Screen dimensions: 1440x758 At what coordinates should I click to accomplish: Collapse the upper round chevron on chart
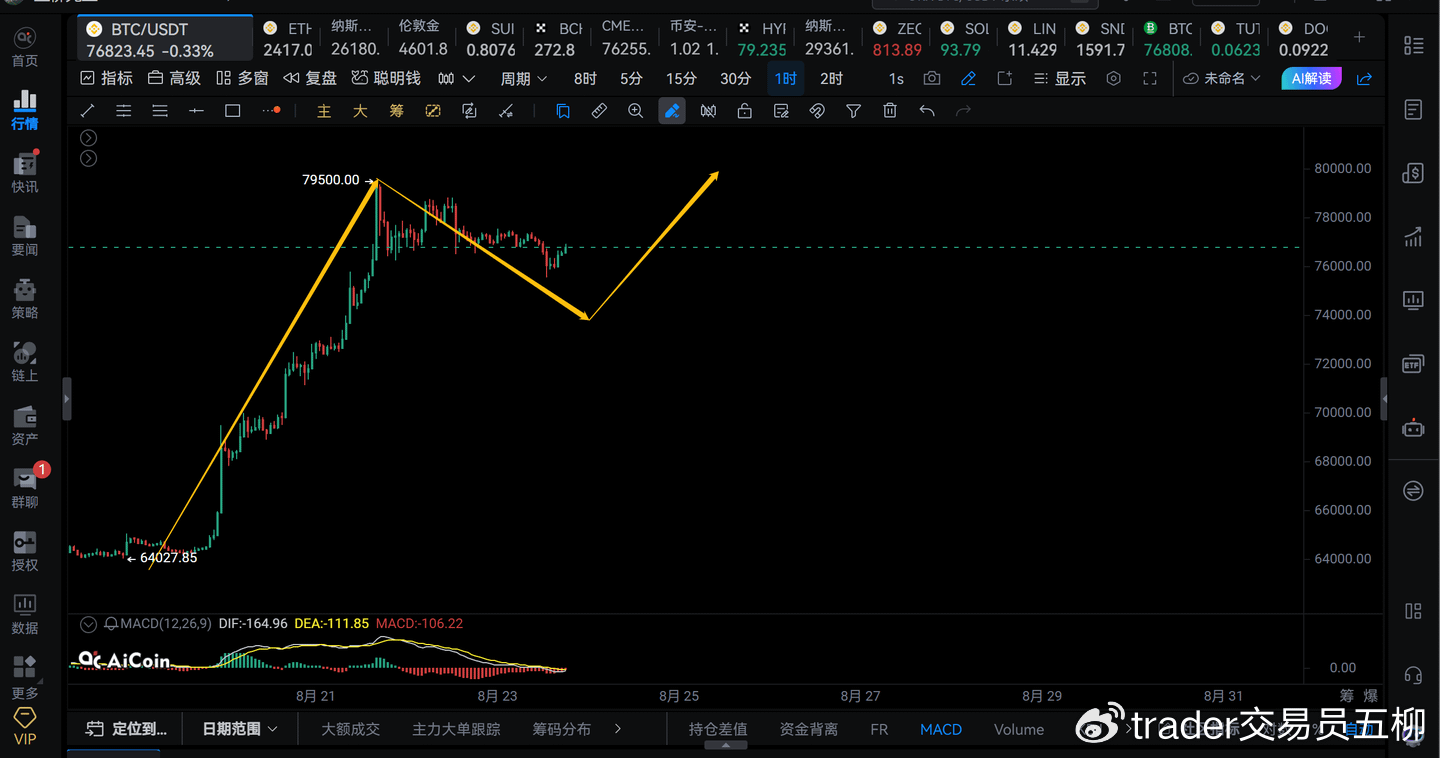click(x=88, y=138)
